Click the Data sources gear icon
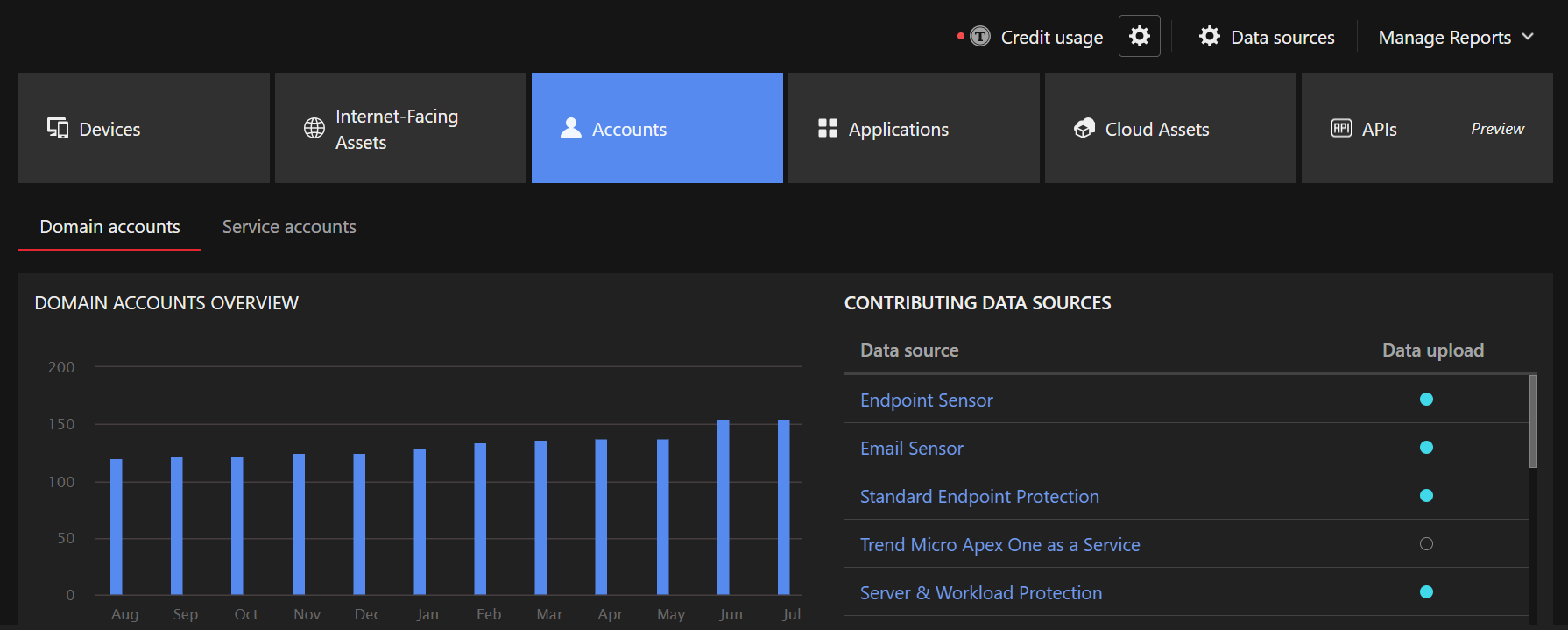The height and width of the screenshot is (630, 1568). point(1210,37)
